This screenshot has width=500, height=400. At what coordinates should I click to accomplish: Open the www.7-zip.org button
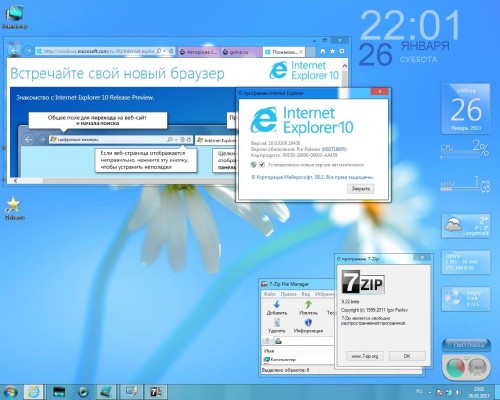coord(365,356)
